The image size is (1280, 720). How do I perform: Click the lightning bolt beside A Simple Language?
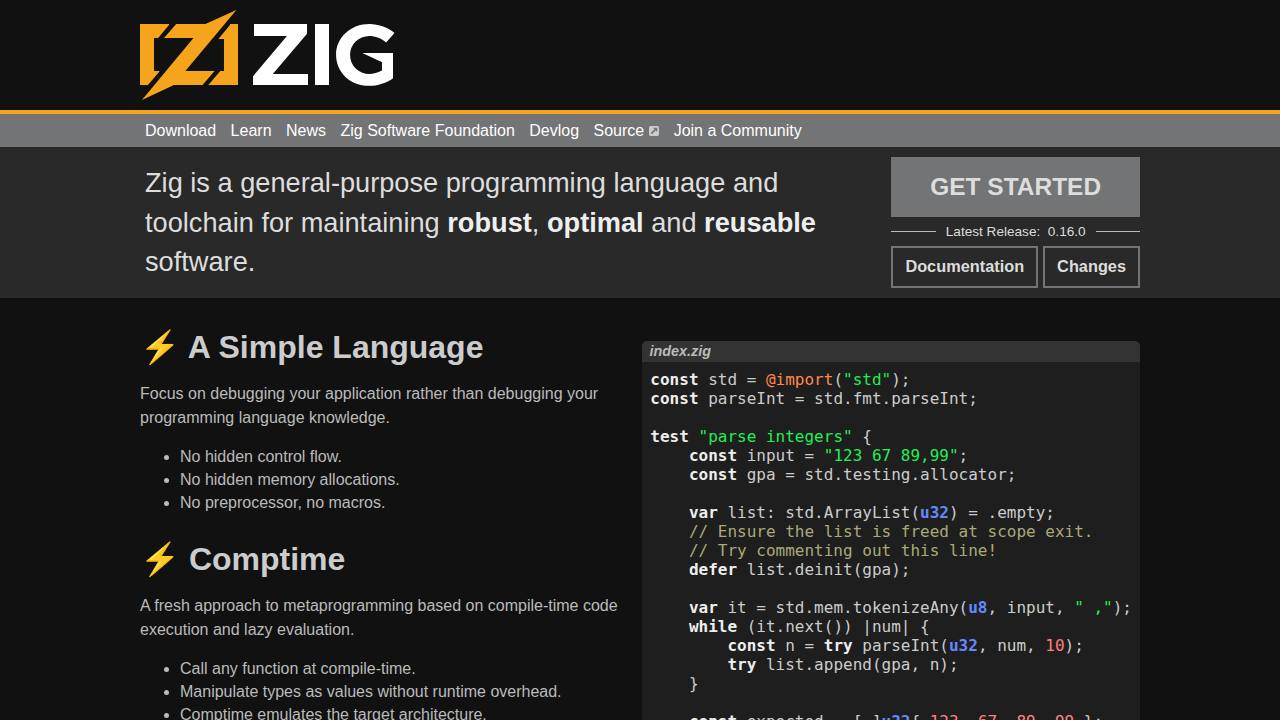(160, 347)
